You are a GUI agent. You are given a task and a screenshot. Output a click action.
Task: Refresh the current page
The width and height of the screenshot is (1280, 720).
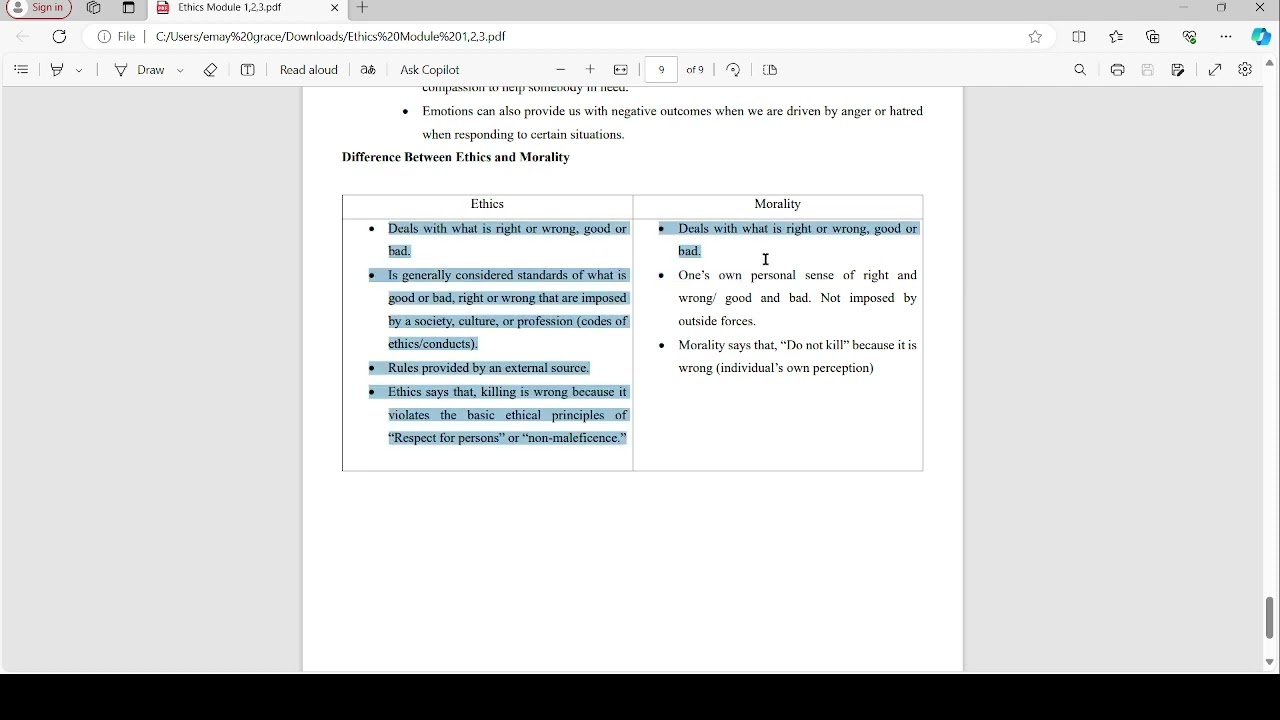pos(59,37)
